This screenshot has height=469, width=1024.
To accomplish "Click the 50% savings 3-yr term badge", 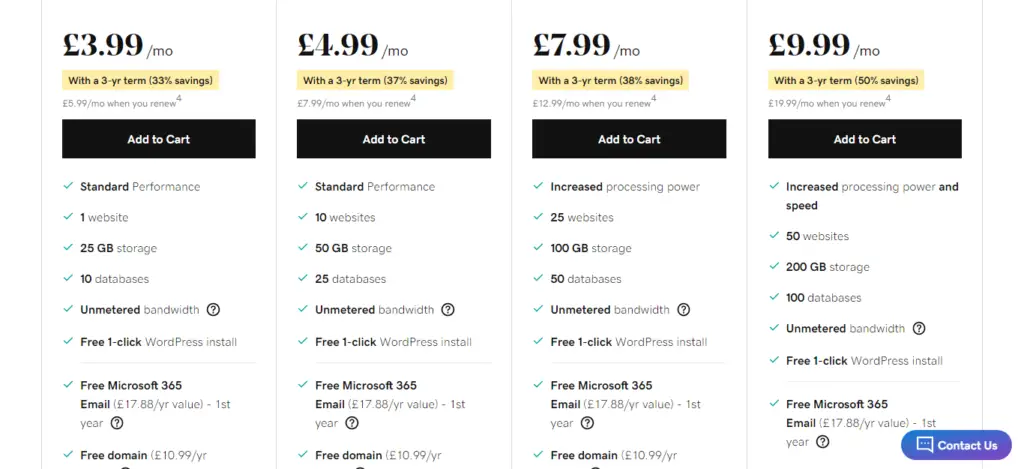I will tap(846, 80).
